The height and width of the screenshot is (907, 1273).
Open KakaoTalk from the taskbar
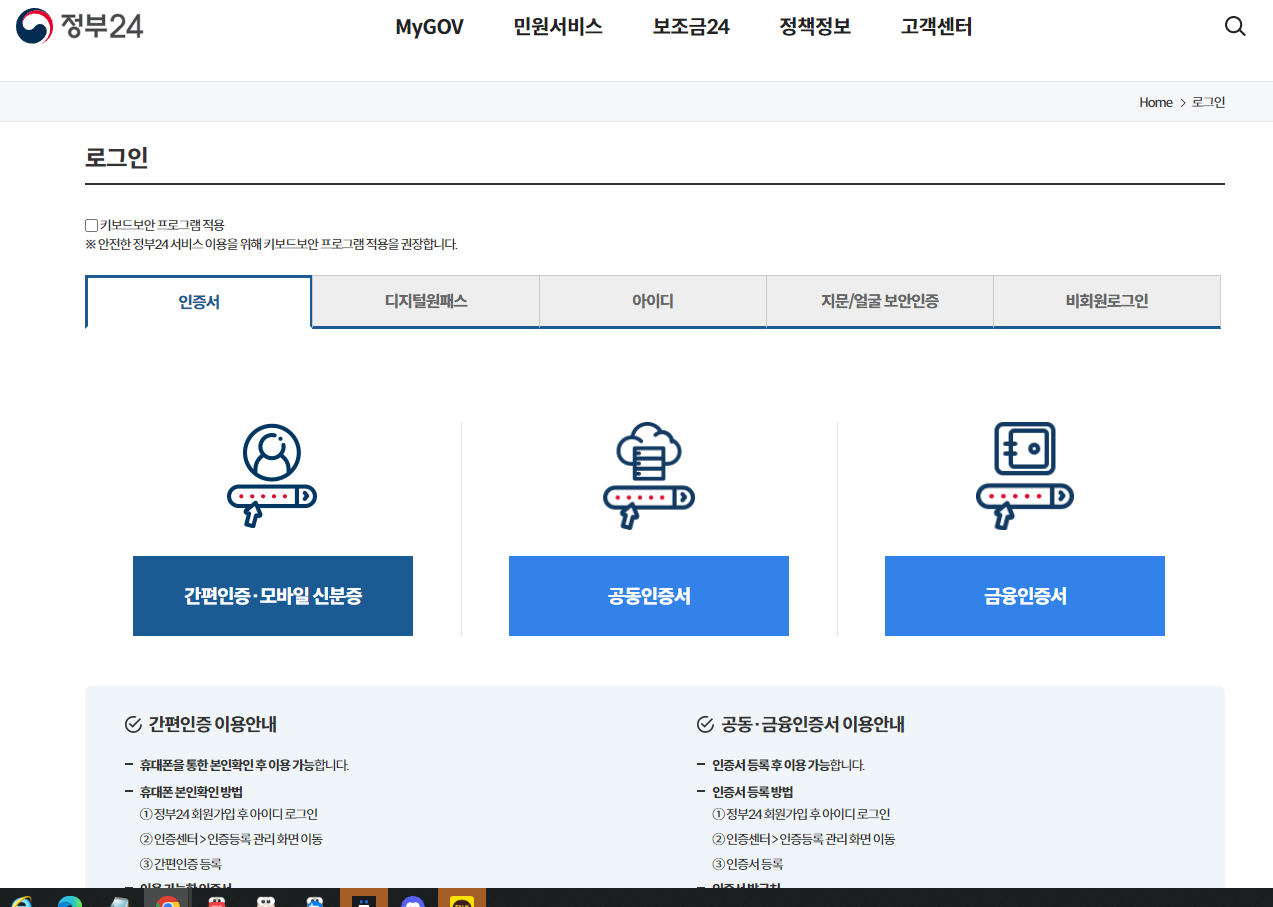[461, 899]
